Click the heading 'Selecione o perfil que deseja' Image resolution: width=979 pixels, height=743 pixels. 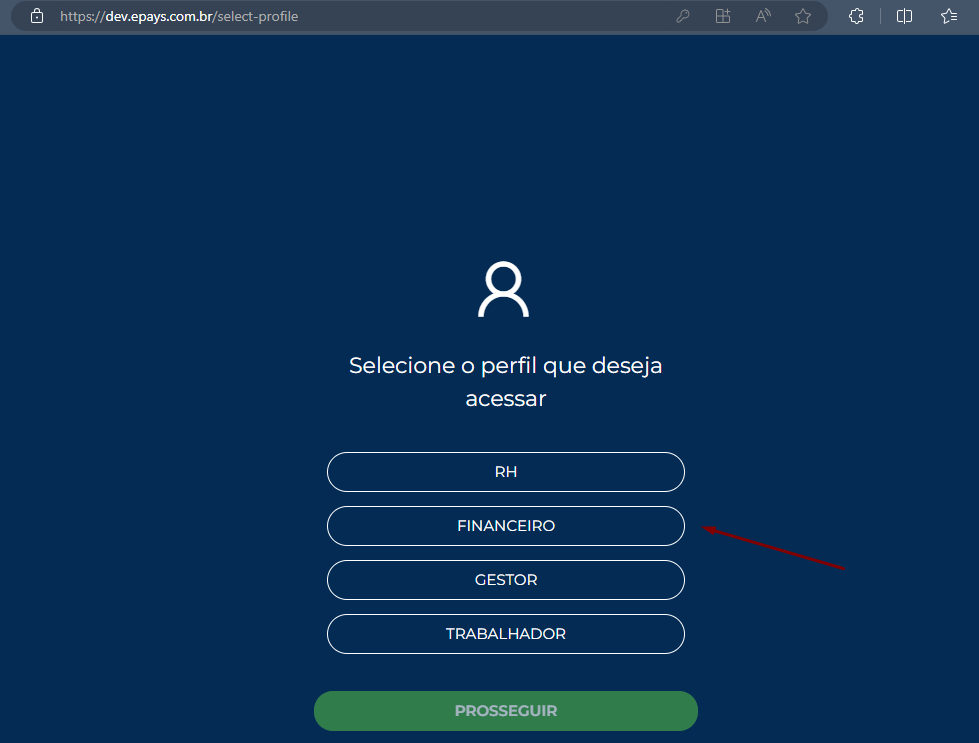tap(506, 365)
